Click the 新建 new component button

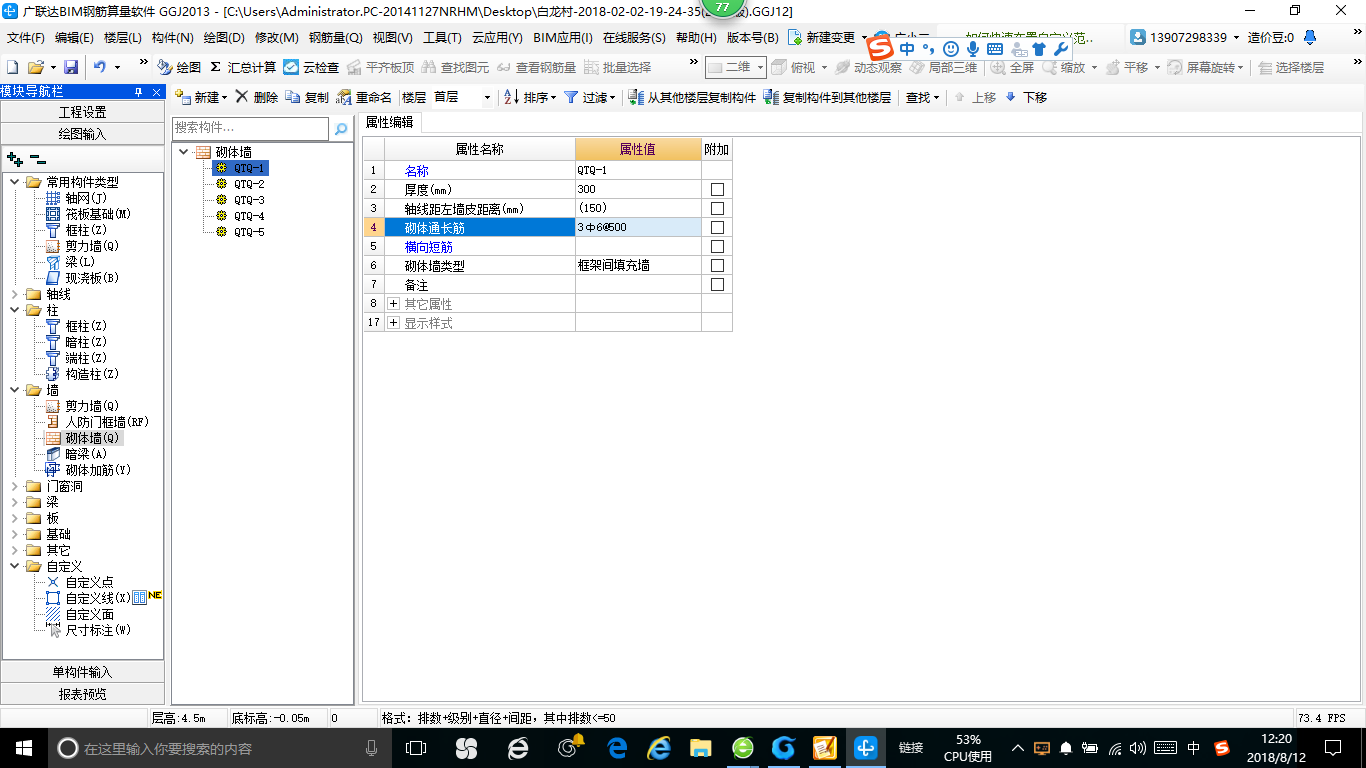point(200,97)
